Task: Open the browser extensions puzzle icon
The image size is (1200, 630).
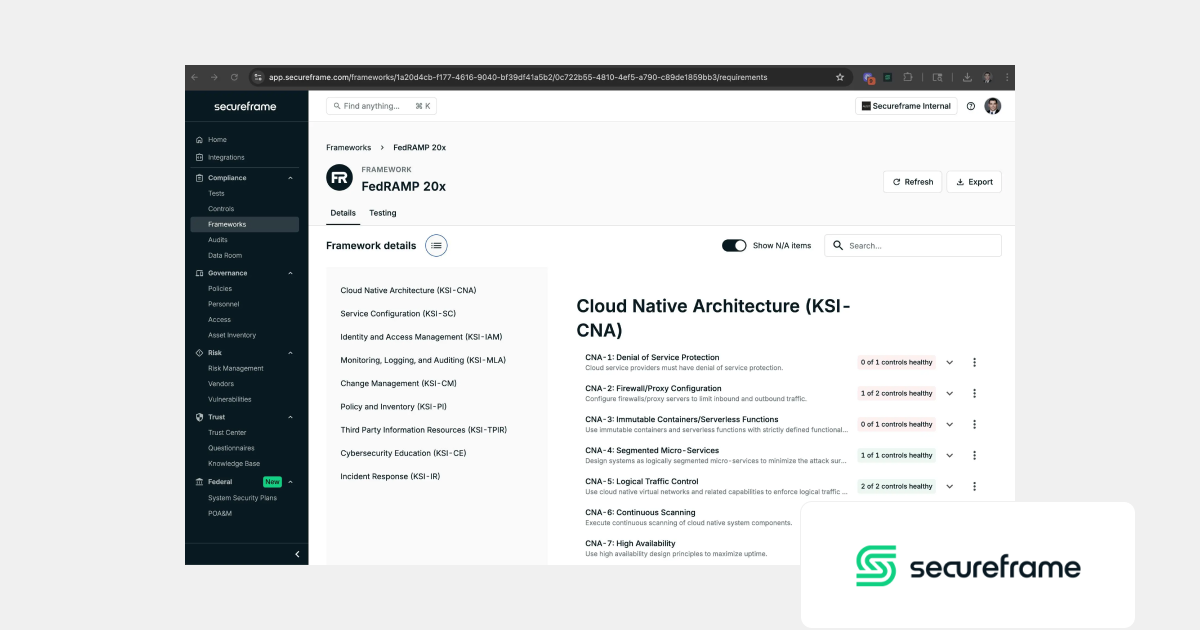Action: click(x=908, y=77)
